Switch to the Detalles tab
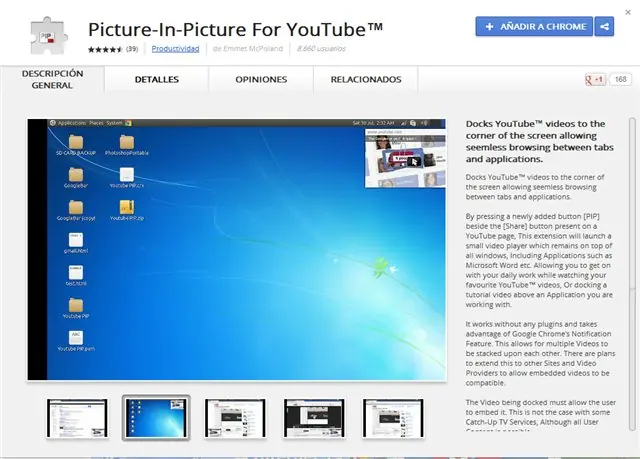The width and height of the screenshot is (640, 459). [157, 80]
